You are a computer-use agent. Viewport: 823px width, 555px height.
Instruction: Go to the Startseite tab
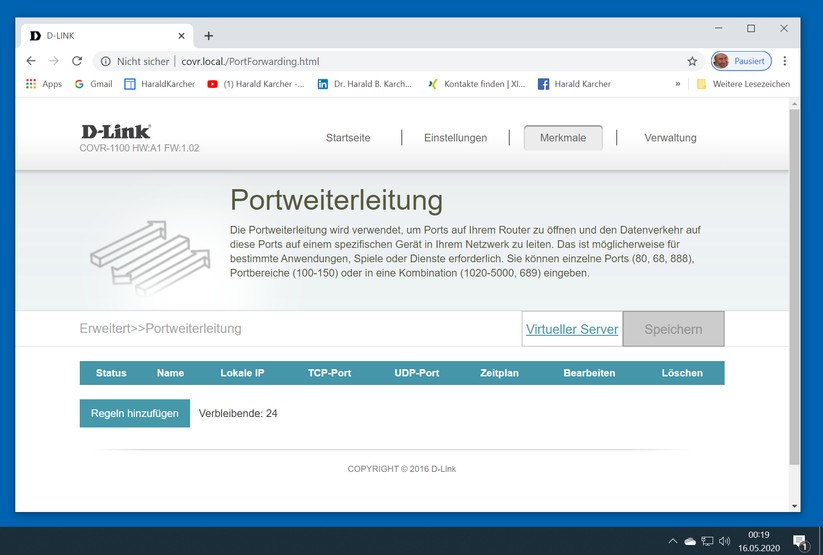point(348,138)
